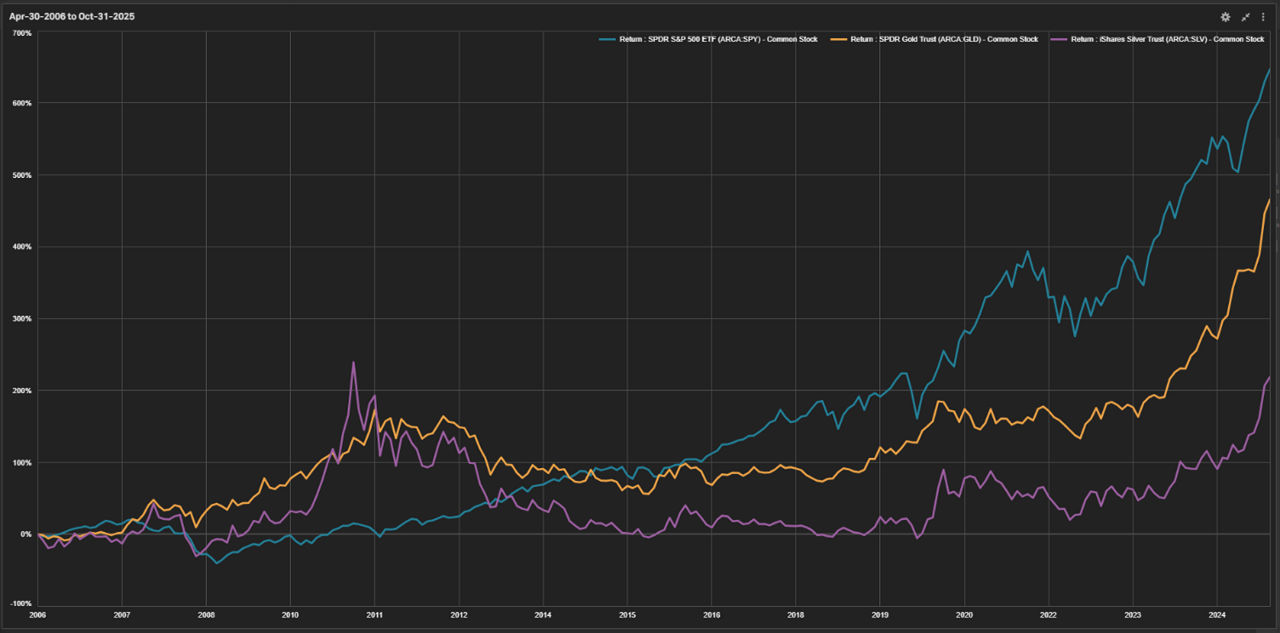Click the 0% y-axis label
This screenshot has height=633, width=1280.
click(26, 534)
